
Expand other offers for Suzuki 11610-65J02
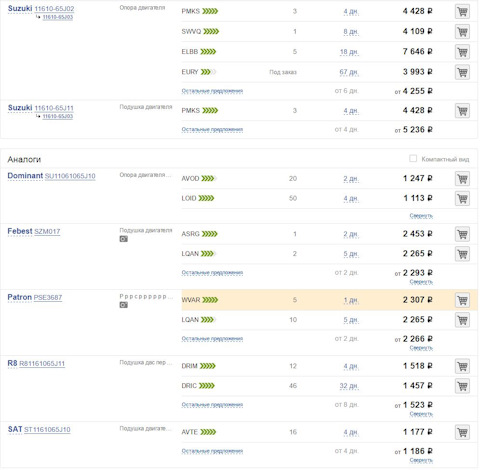(212, 91)
